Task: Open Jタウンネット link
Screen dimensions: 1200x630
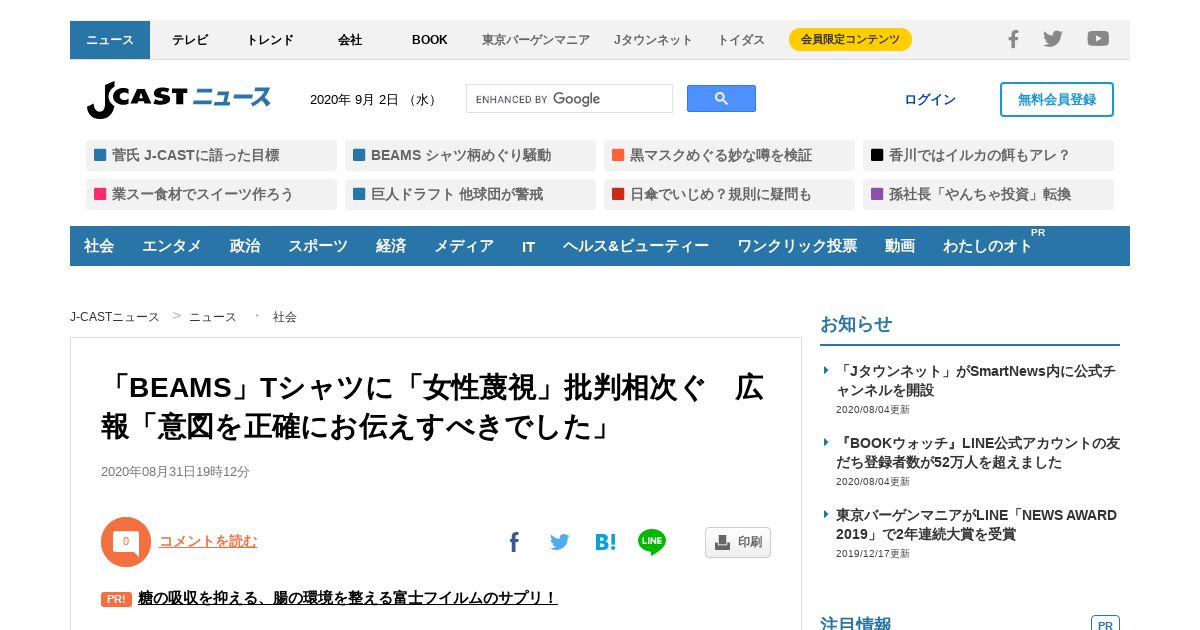Action: [x=653, y=40]
